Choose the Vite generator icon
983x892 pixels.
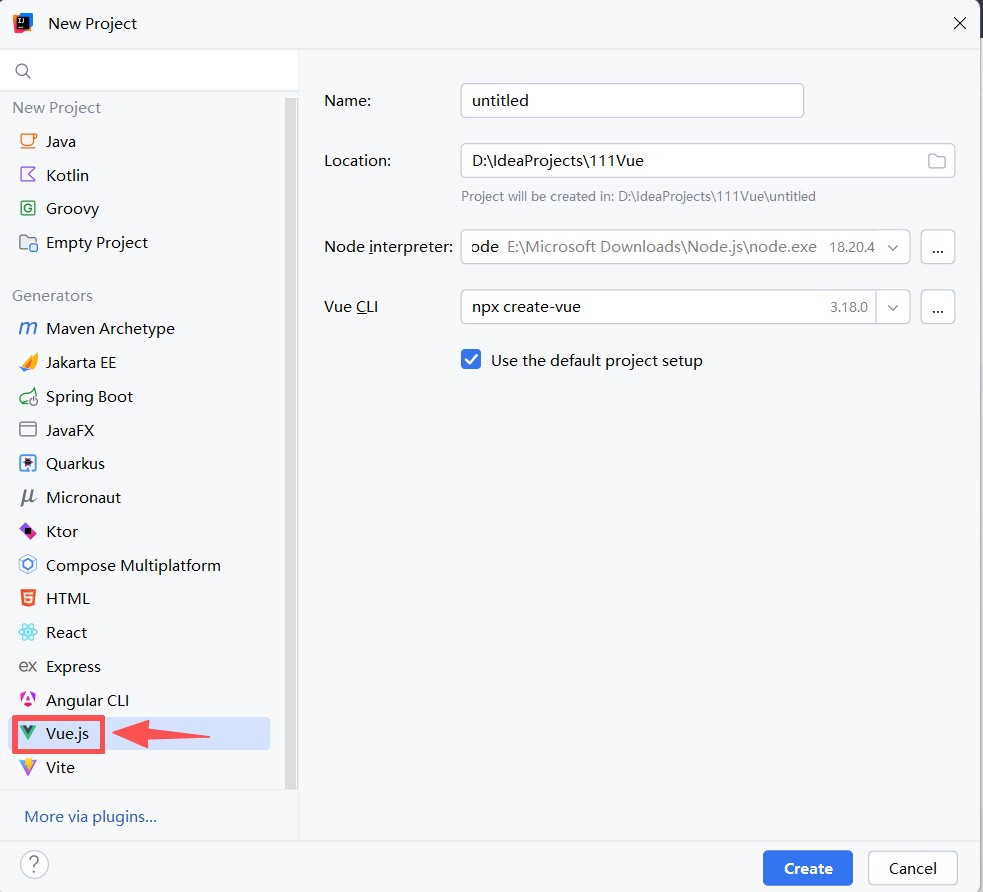pos(28,768)
